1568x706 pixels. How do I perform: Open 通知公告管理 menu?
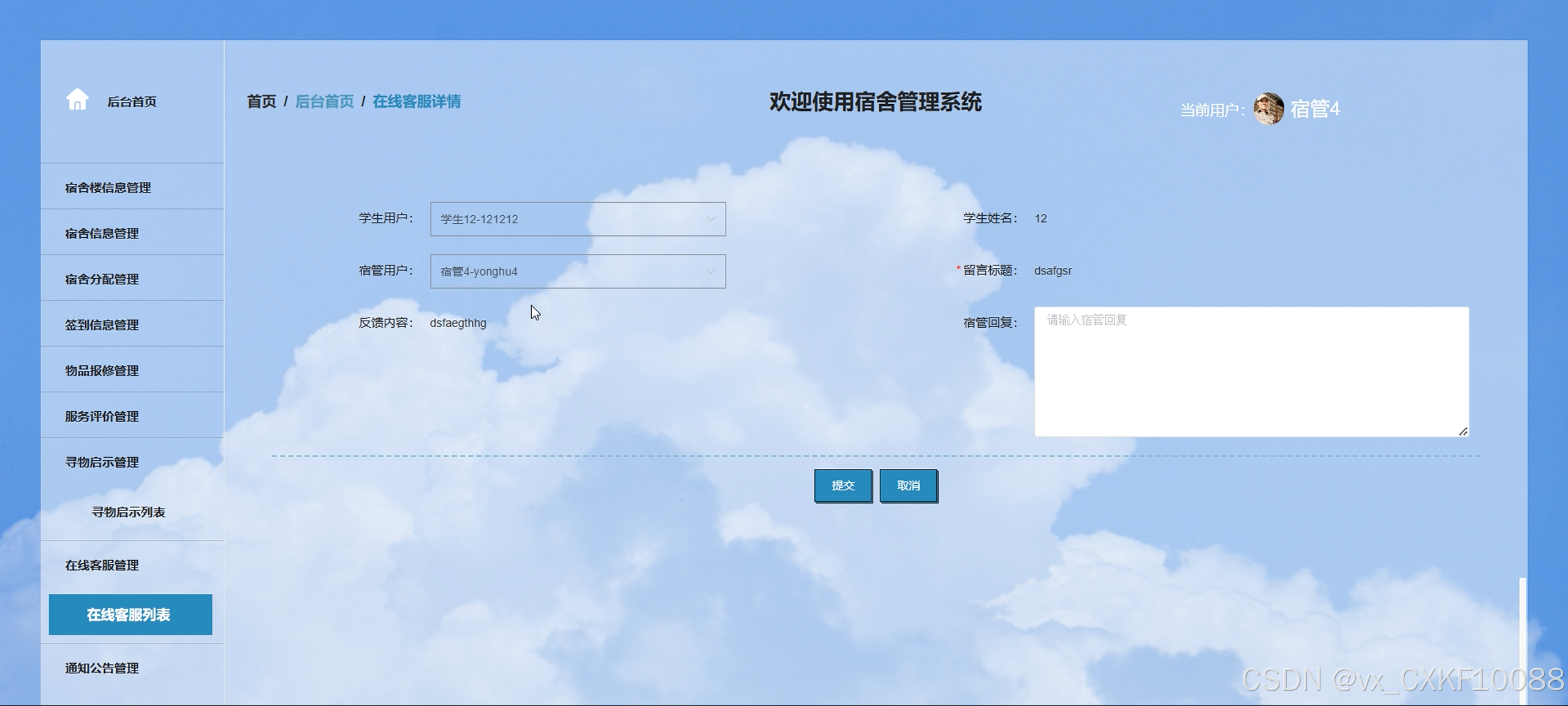(x=102, y=668)
